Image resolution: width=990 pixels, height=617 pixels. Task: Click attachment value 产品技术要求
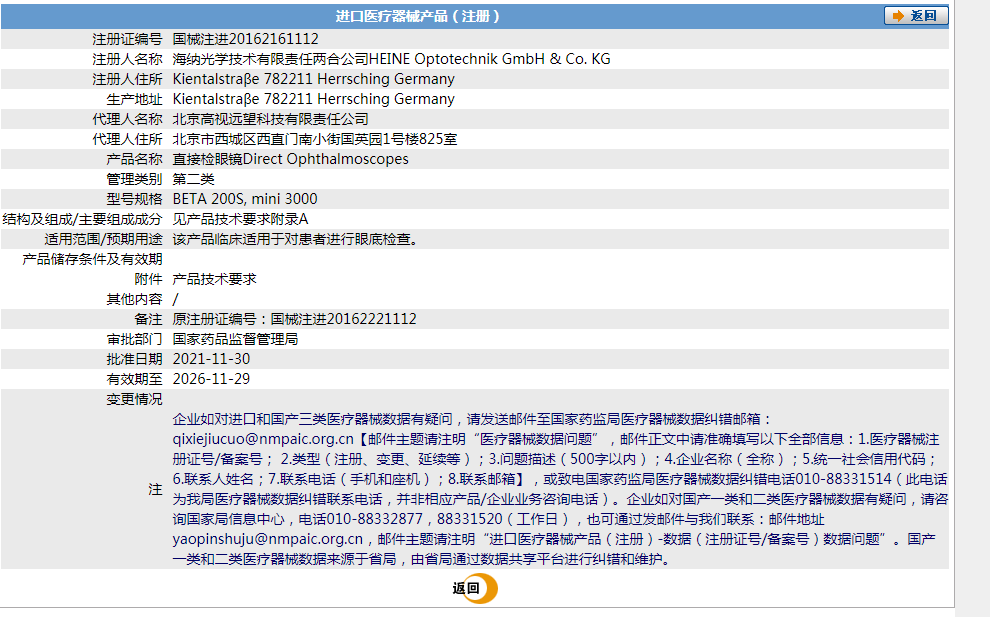(x=215, y=279)
